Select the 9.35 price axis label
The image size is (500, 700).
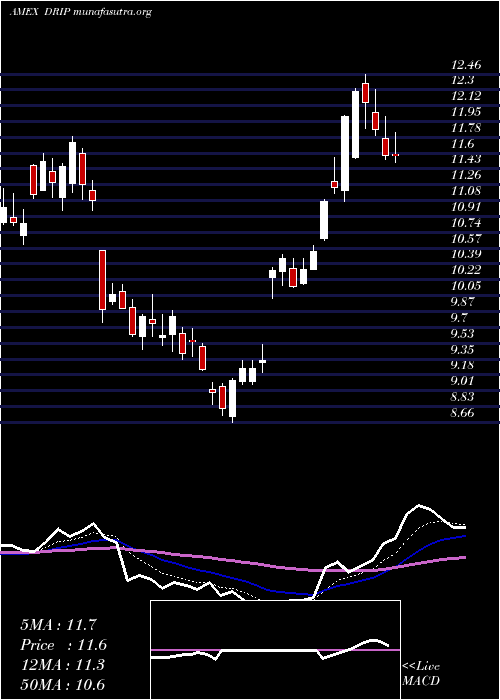[462, 349]
